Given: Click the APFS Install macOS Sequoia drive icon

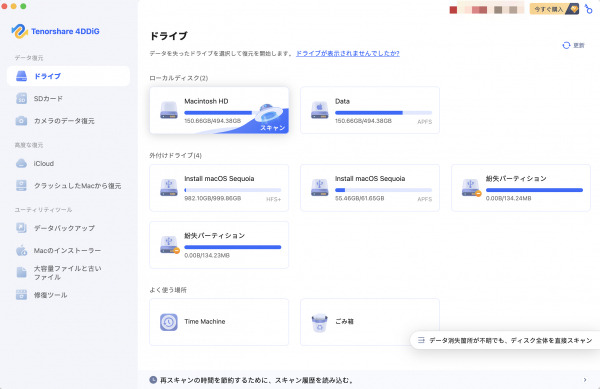Looking at the screenshot, I should tap(320, 188).
